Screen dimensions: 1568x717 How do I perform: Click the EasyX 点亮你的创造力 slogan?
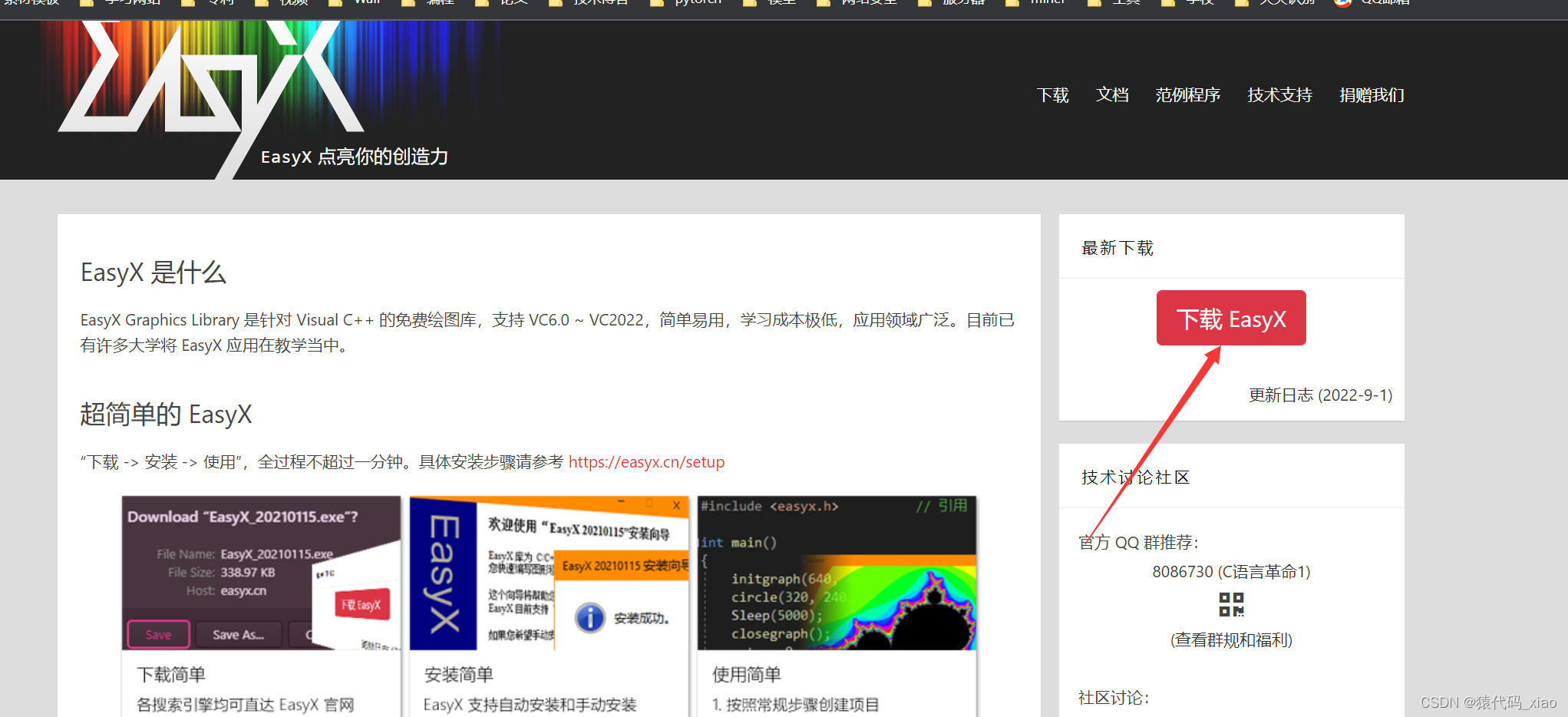pos(355,157)
